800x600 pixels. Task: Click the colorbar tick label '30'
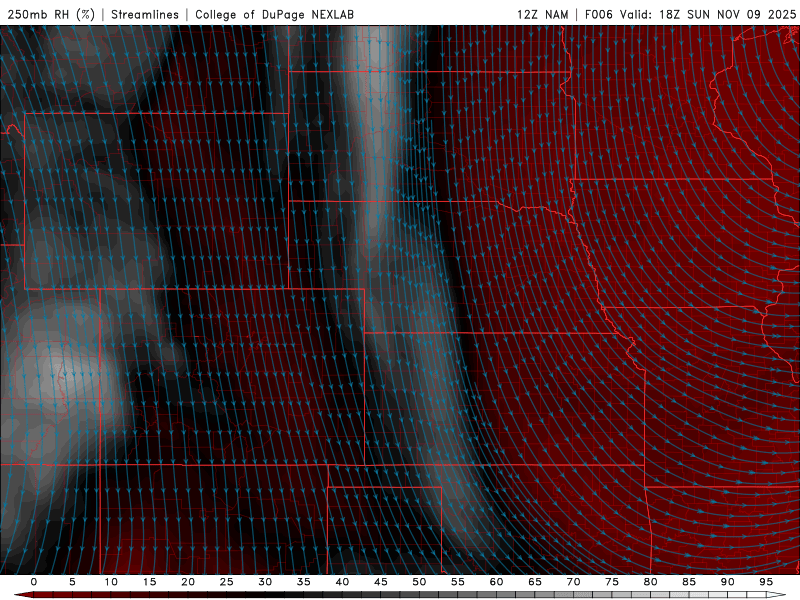pyautogui.click(x=265, y=582)
